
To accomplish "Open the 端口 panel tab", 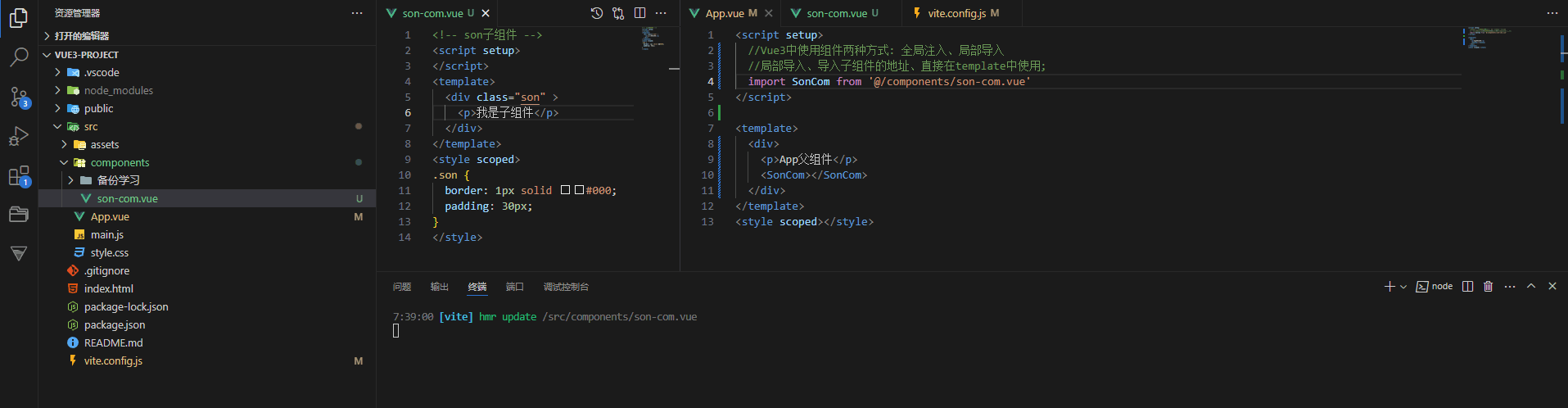I will tap(515, 287).
